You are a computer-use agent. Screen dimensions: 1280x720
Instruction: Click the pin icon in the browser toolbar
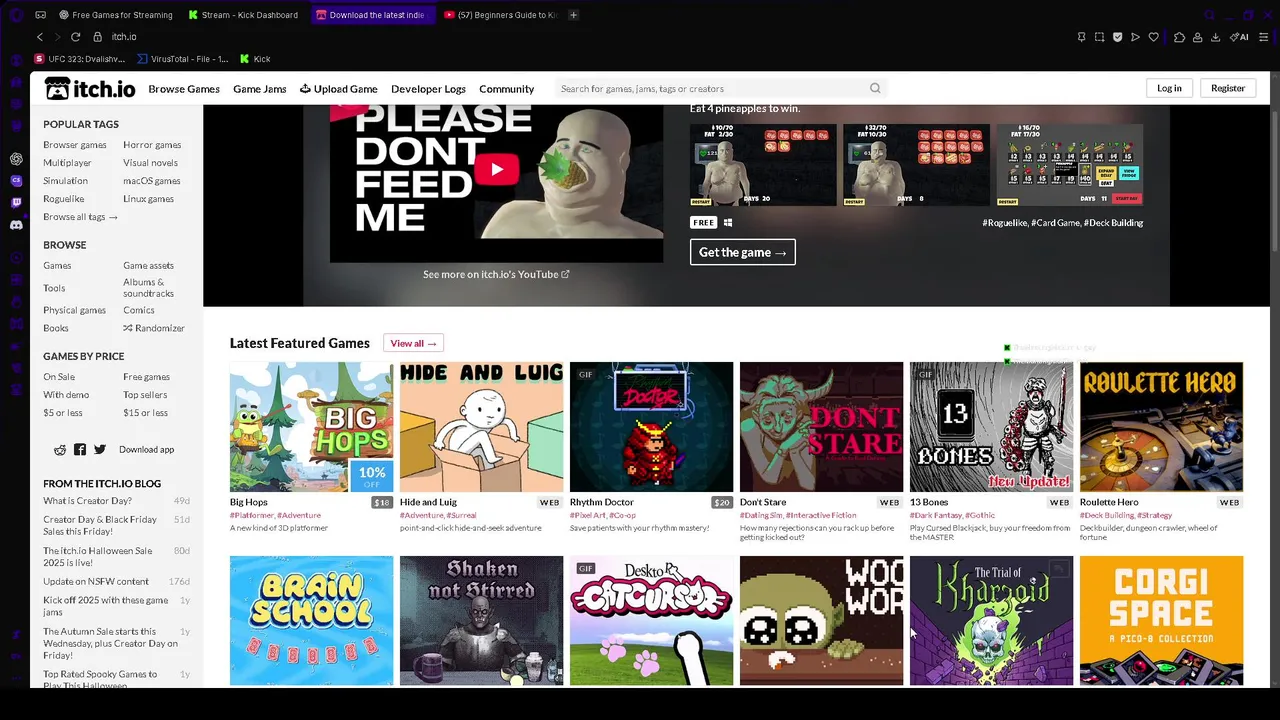[1082, 37]
